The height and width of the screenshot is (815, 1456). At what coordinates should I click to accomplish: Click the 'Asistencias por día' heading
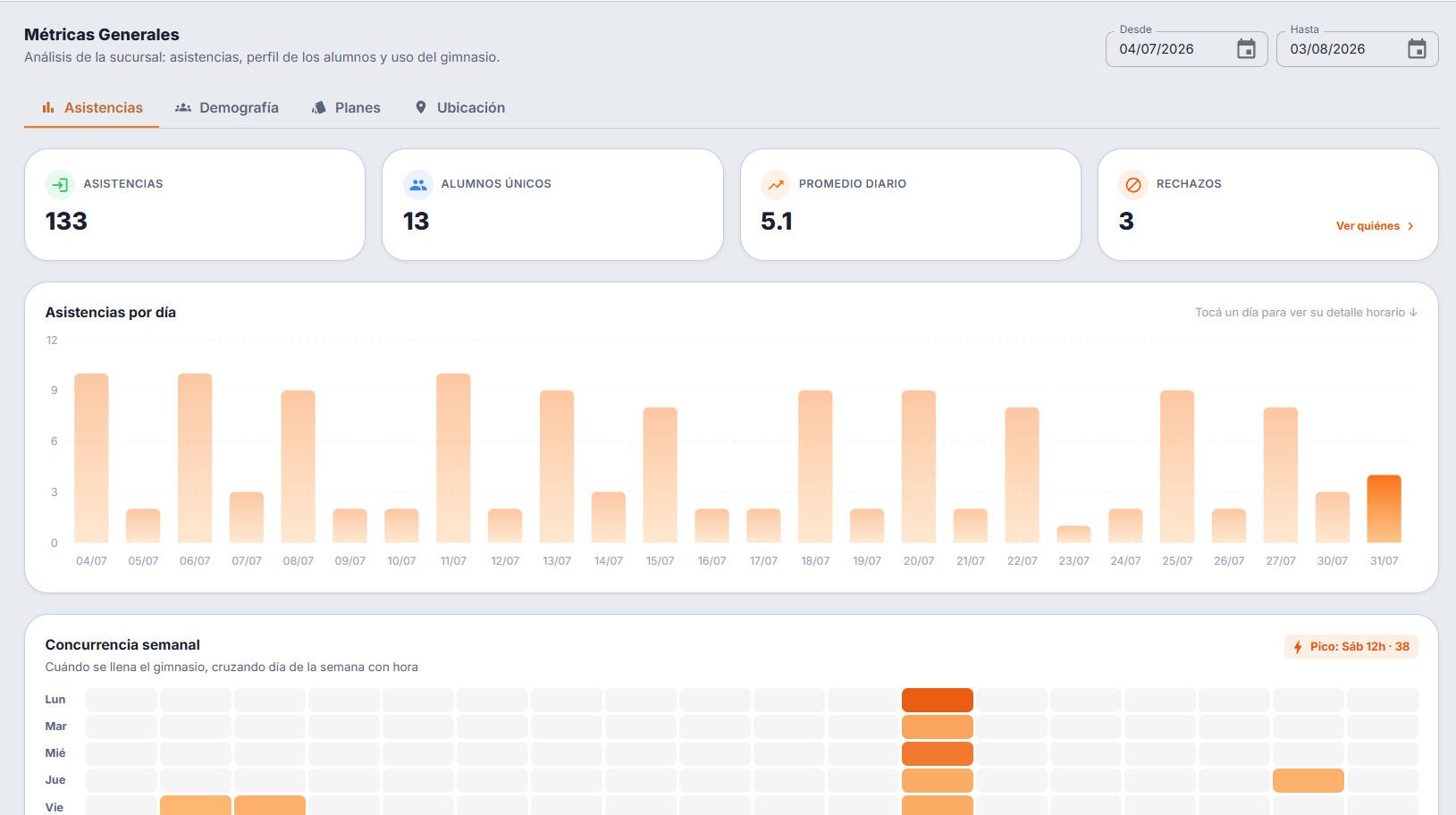[111, 313]
